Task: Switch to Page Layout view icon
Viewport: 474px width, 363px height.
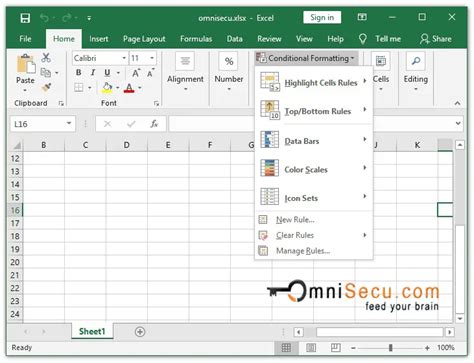Action: [x=311, y=348]
